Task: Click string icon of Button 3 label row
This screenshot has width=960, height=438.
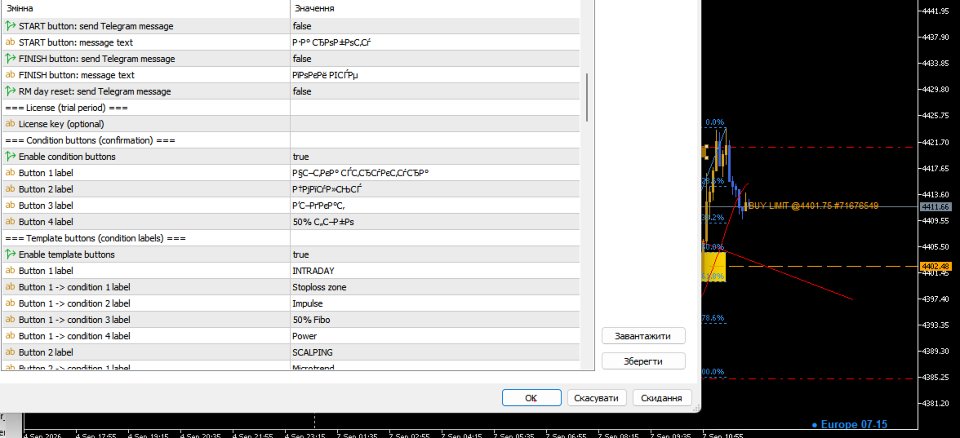Action: [x=10, y=205]
